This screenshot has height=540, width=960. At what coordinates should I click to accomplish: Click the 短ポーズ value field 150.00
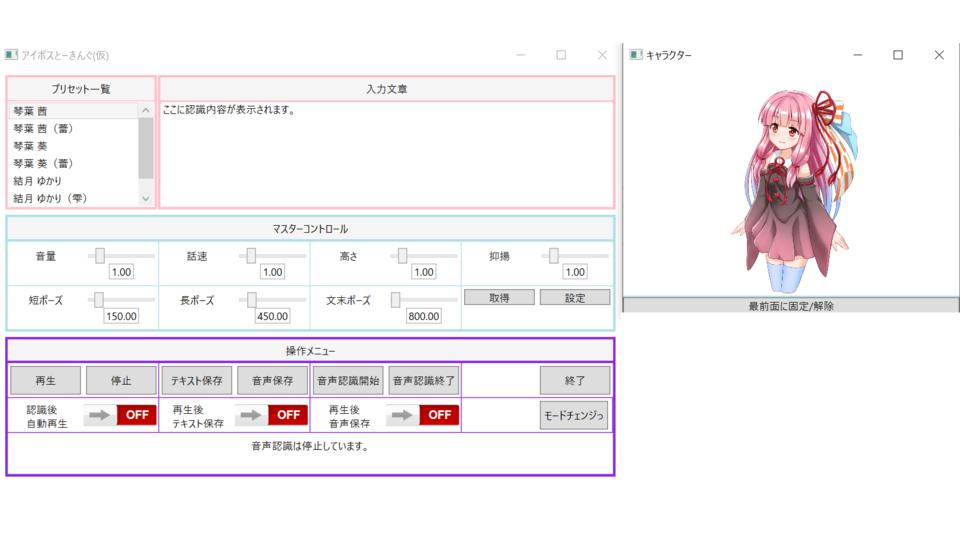tap(121, 316)
